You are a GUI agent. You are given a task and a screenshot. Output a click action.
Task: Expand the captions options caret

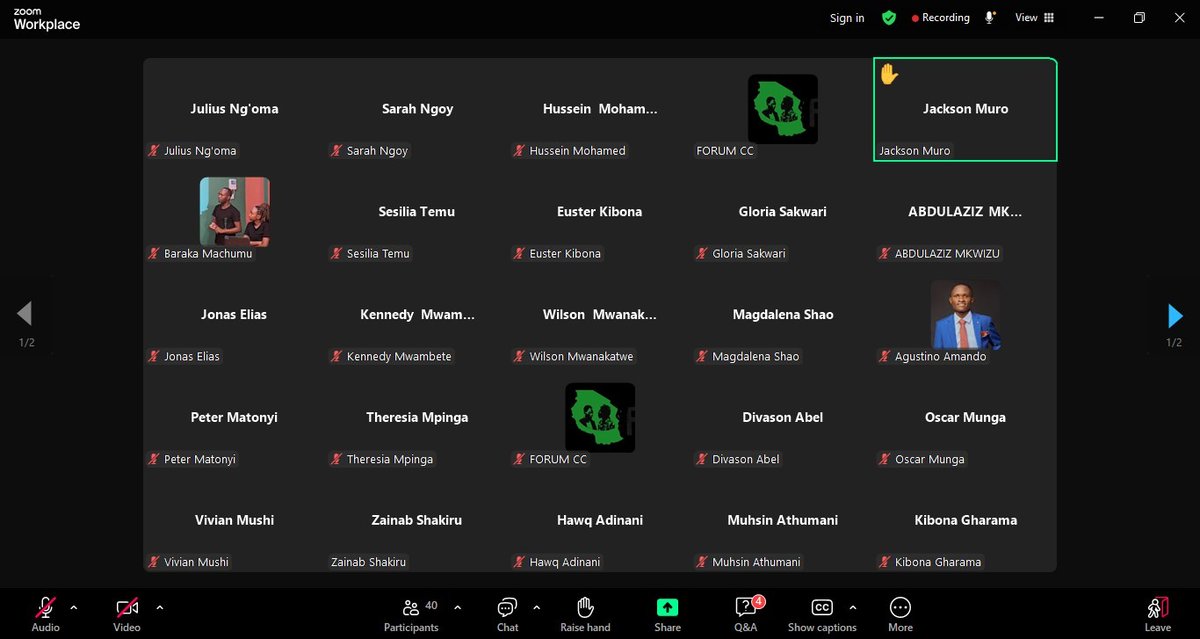coord(853,607)
